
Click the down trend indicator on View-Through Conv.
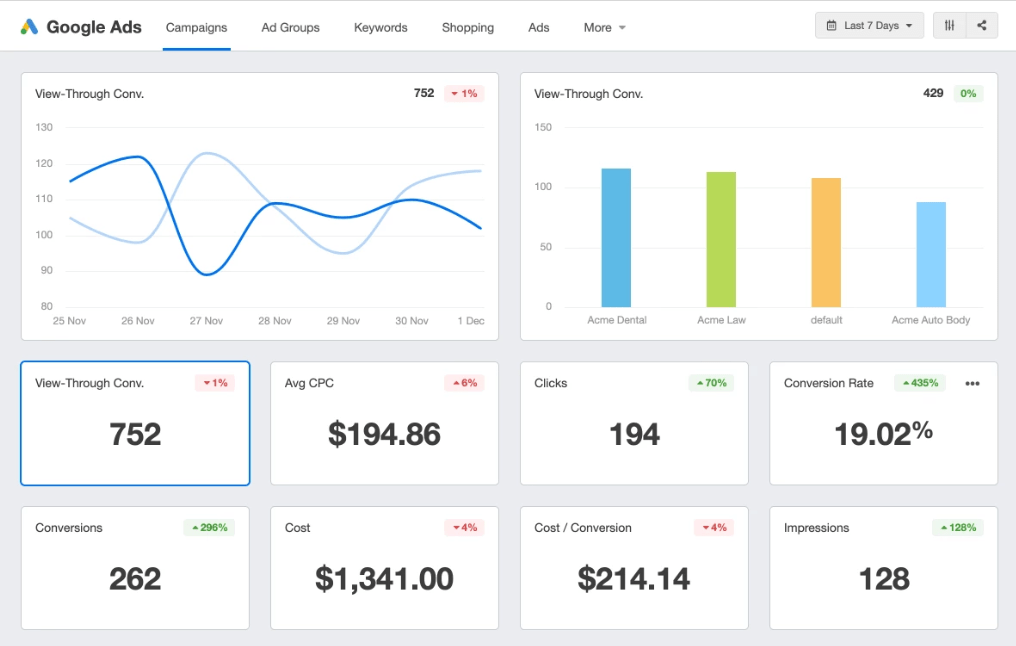pos(463,92)
